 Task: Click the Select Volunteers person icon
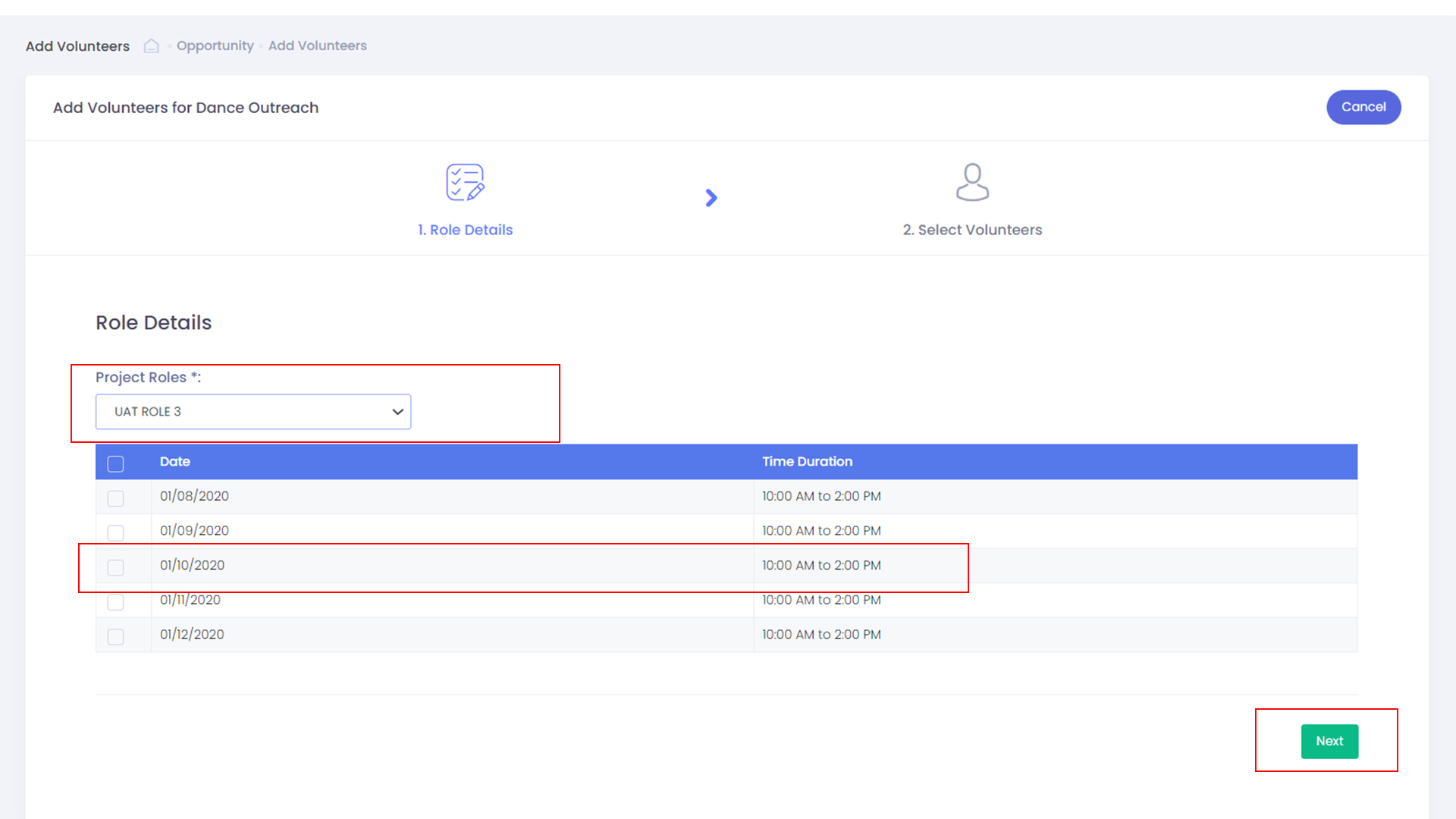click(972, 182)
